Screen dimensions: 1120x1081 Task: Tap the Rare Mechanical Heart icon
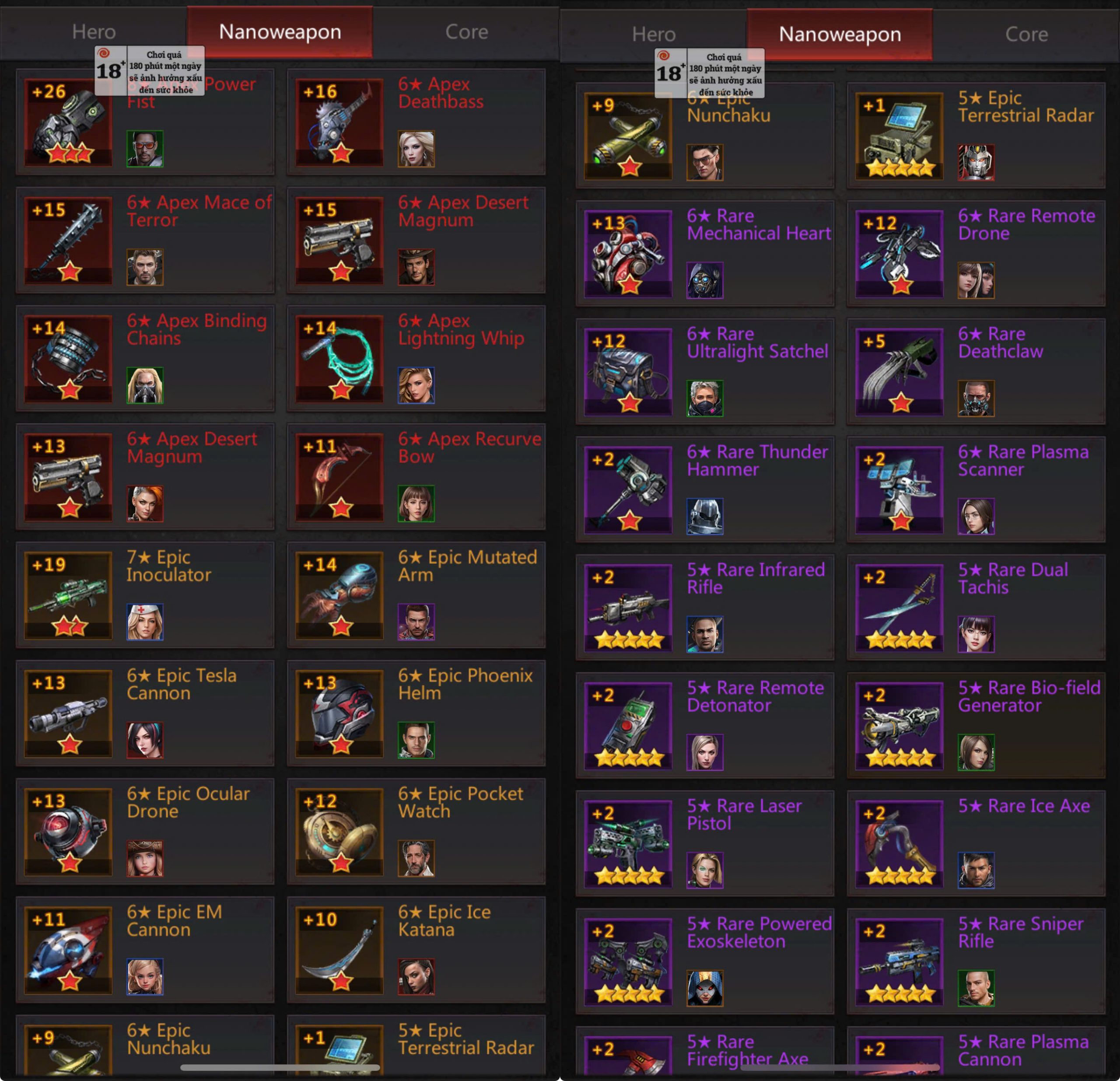tap(628, 254)
